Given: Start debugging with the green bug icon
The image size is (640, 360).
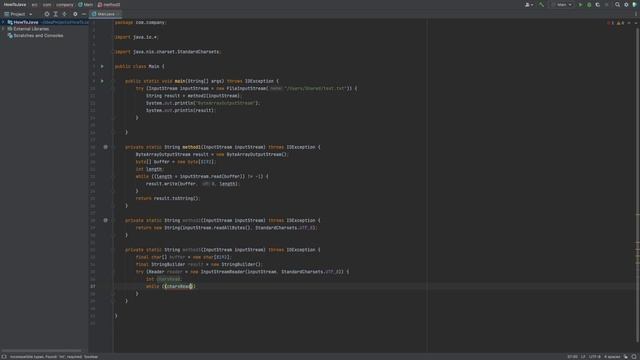Looking at the screenshot, I should [589, 4].
